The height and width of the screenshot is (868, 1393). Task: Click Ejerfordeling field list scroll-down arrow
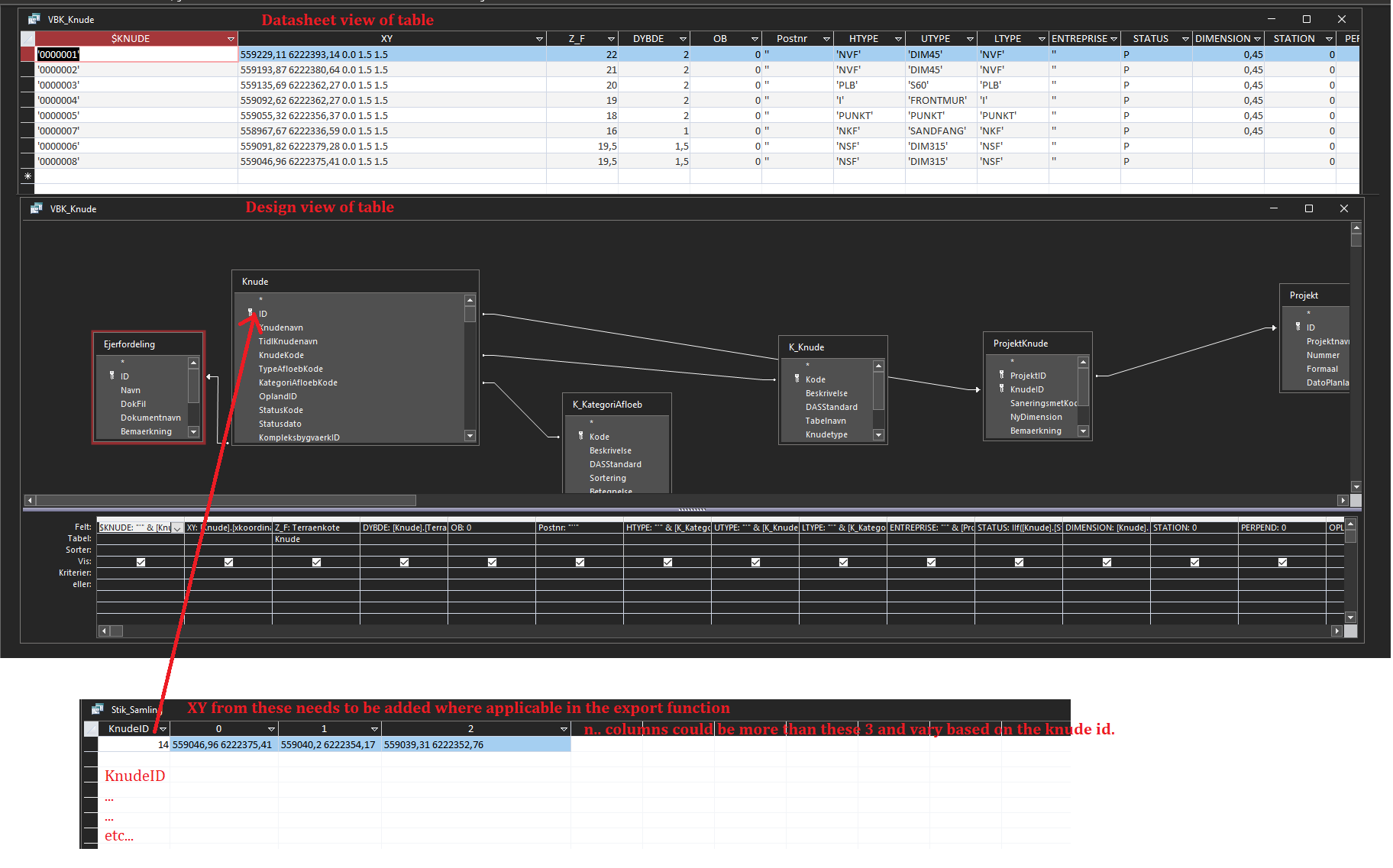pyautogui.click(x=193, y=432)
